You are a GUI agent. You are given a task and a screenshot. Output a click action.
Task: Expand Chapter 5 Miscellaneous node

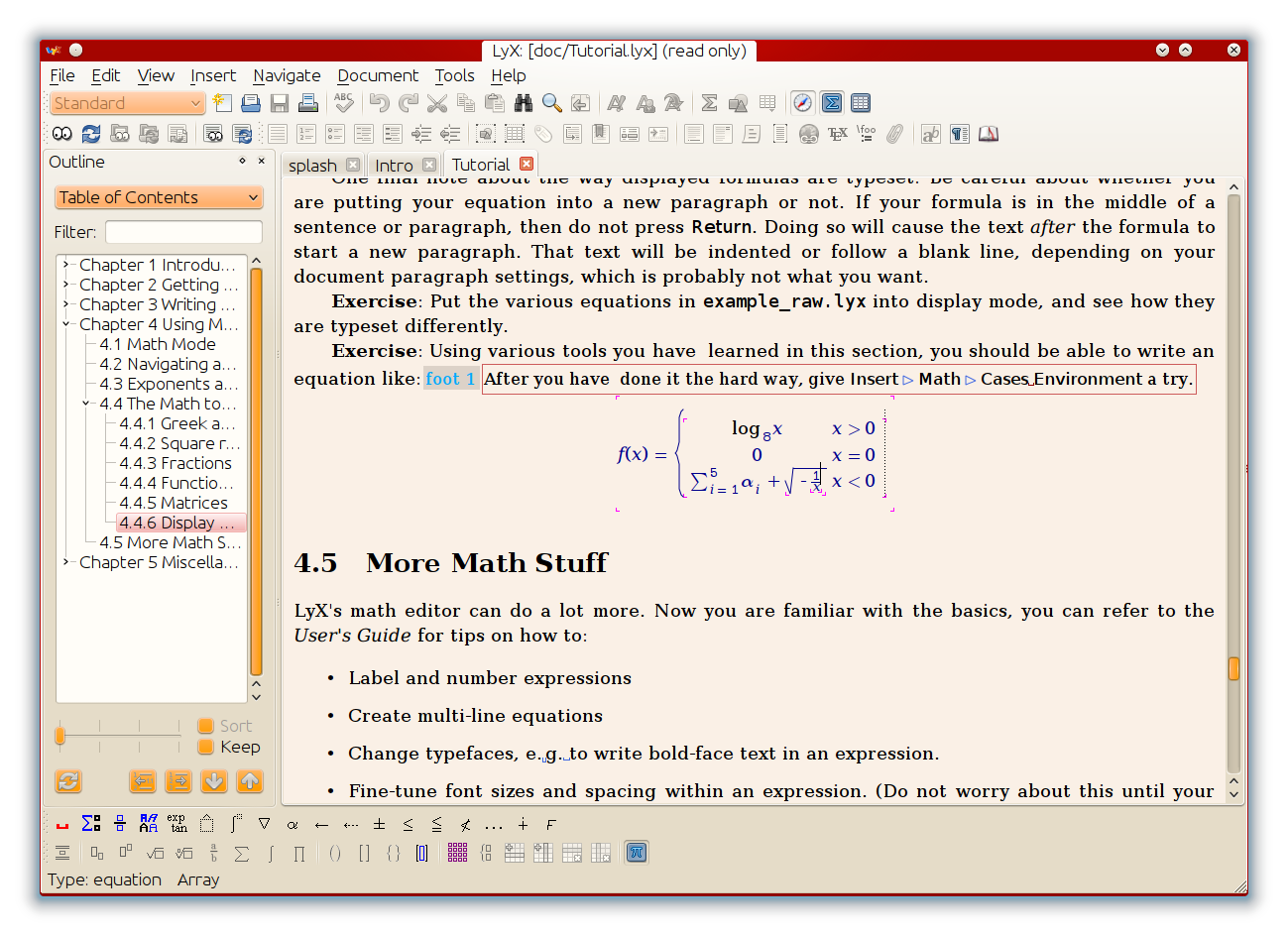(65, 562)
